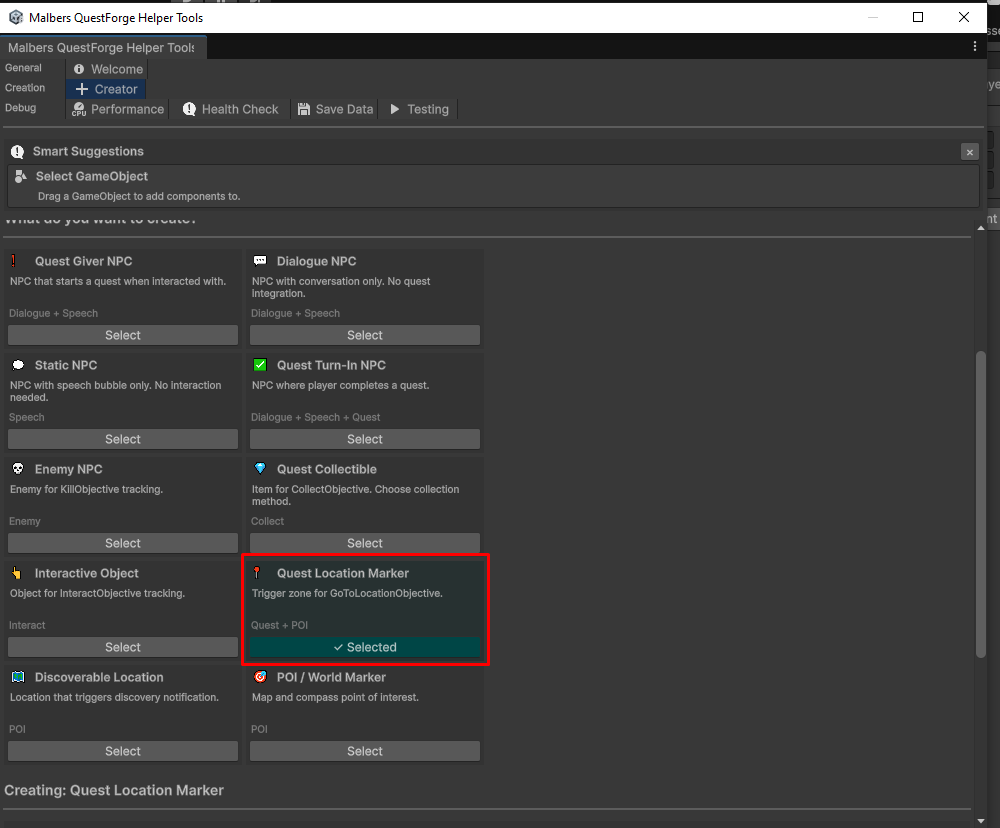Click the Discoverable Location map icon

pos(17,677)
